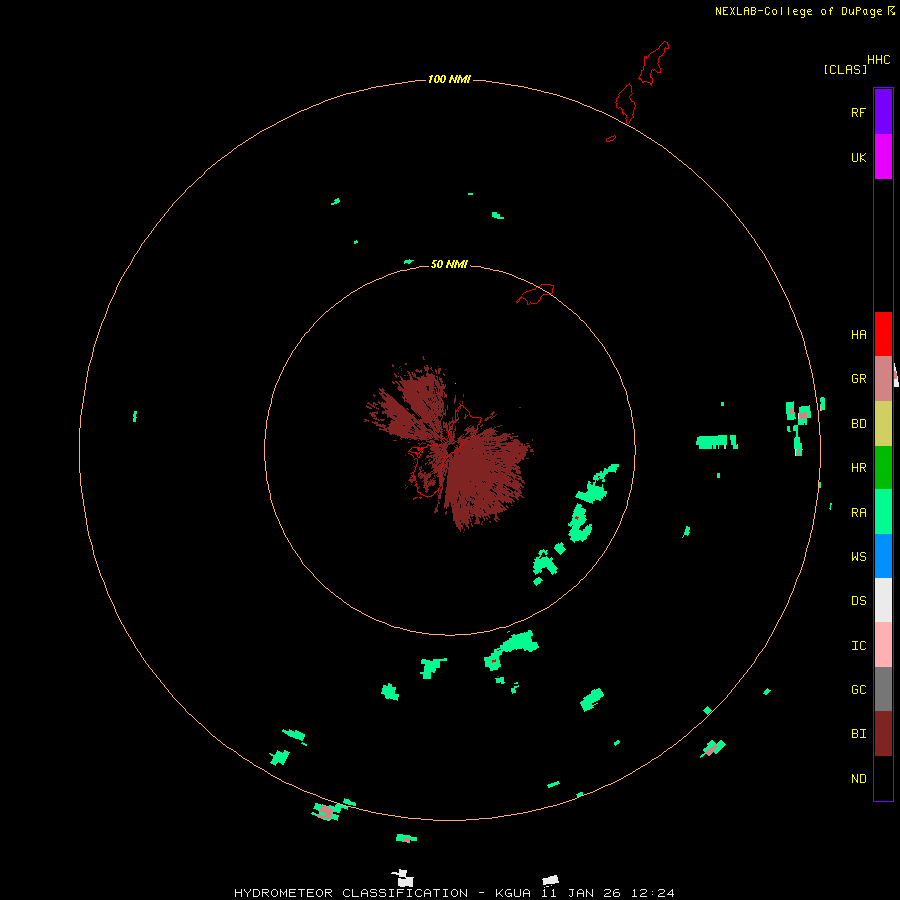Screen dimensions: 900x900
Task: Select the BD yellow legend block
Action: tap(883, 423)
